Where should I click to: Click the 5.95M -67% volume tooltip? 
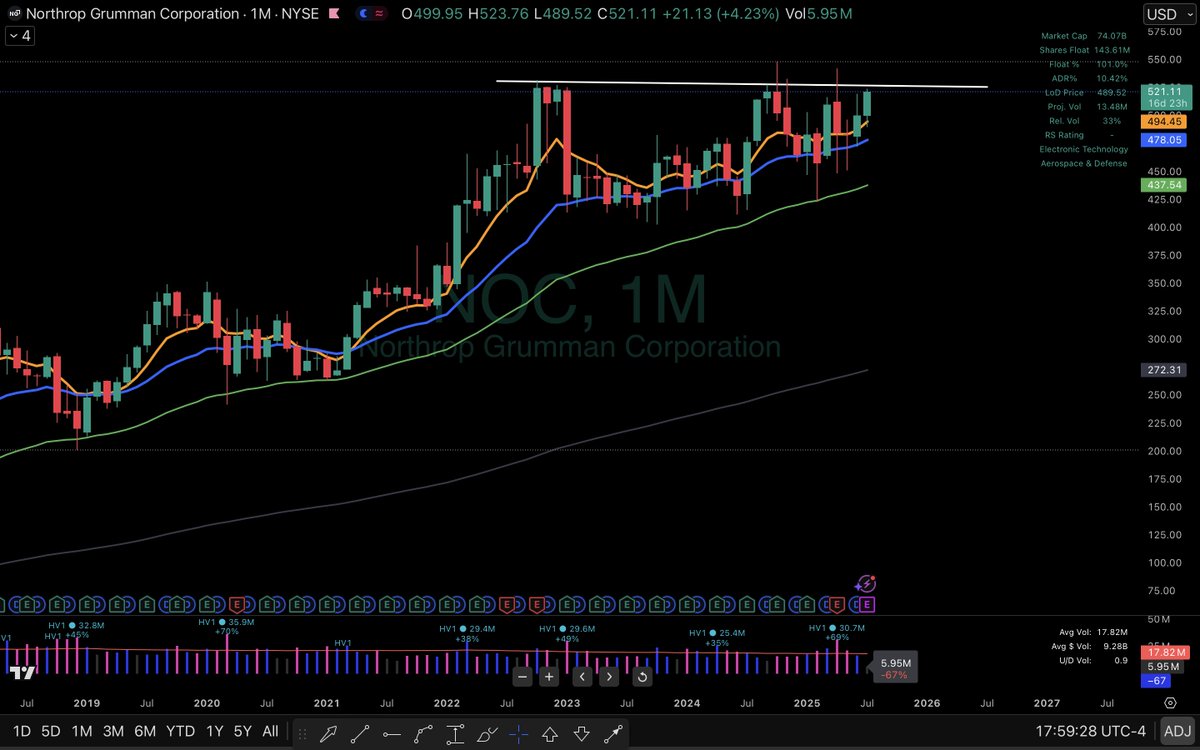(x=894, y=669)
